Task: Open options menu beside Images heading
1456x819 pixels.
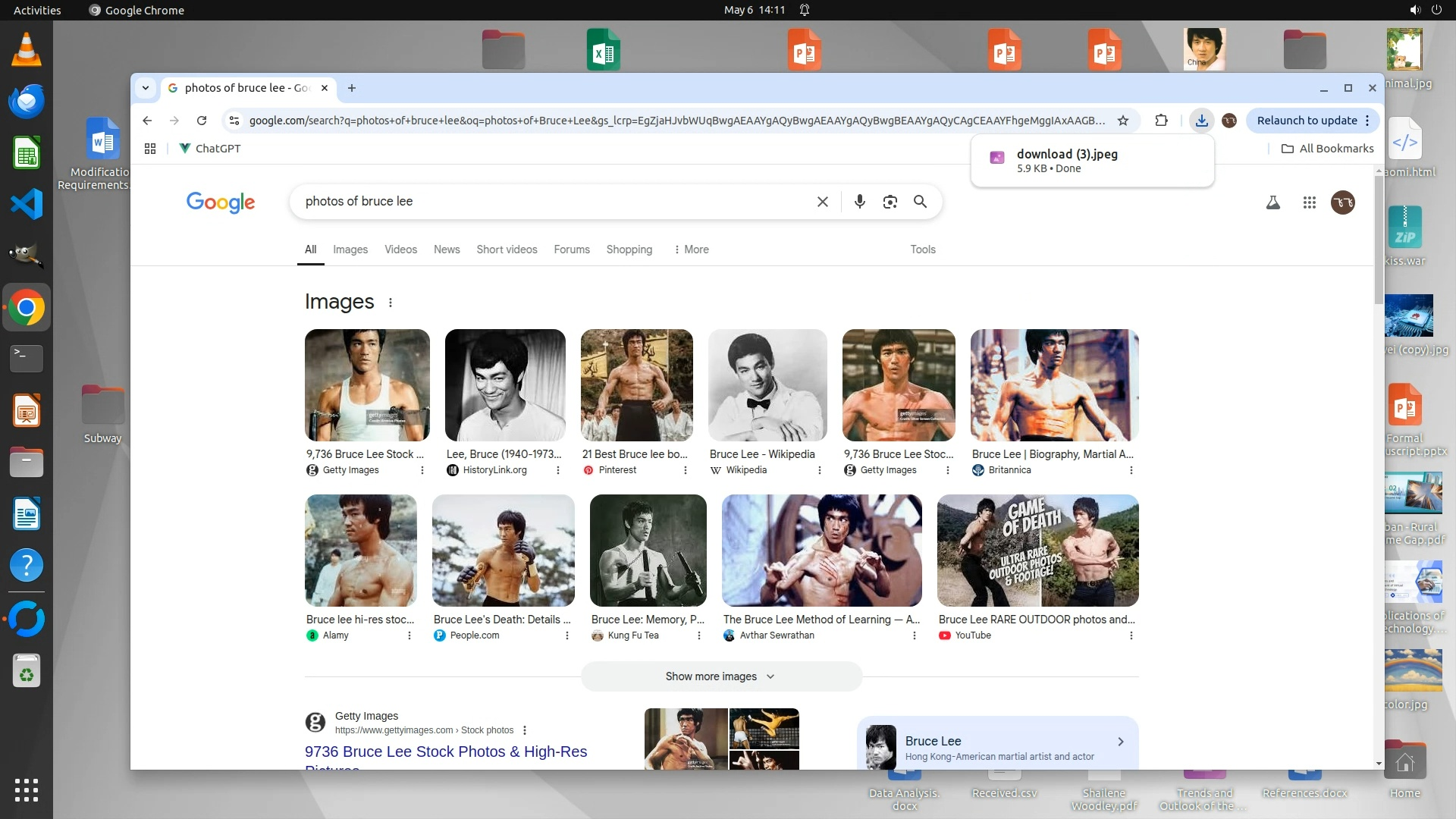Action: (391, 303)
